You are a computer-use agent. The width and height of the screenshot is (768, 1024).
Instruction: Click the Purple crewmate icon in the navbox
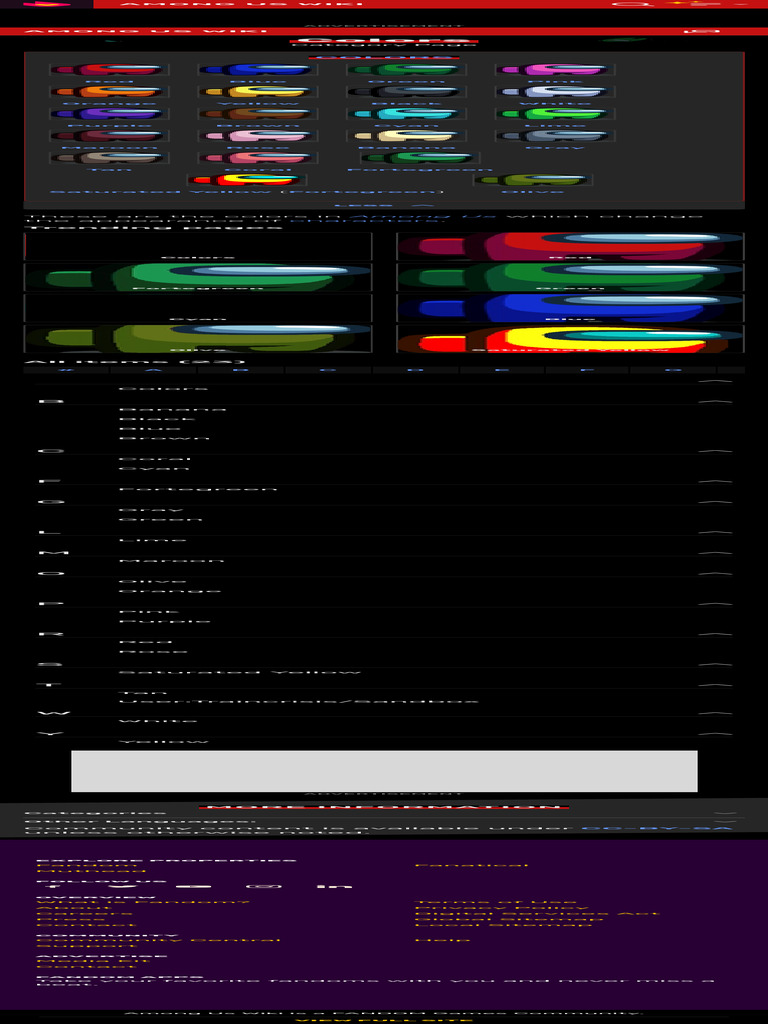pyautogui.click(x=109, y=114)
